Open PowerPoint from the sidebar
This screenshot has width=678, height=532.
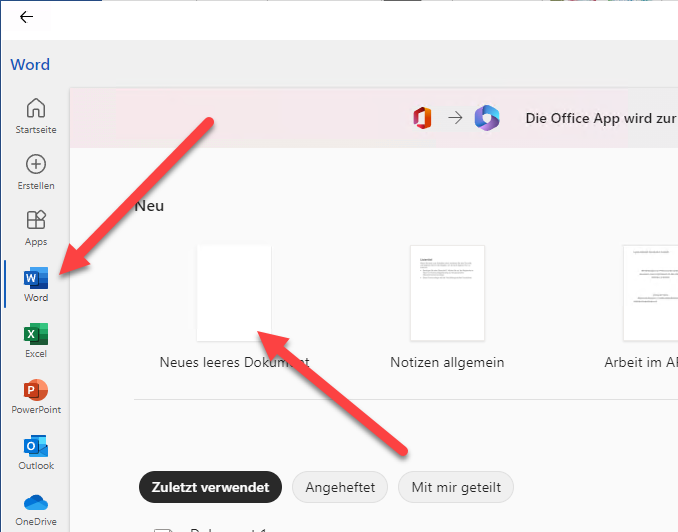(36, 395)
